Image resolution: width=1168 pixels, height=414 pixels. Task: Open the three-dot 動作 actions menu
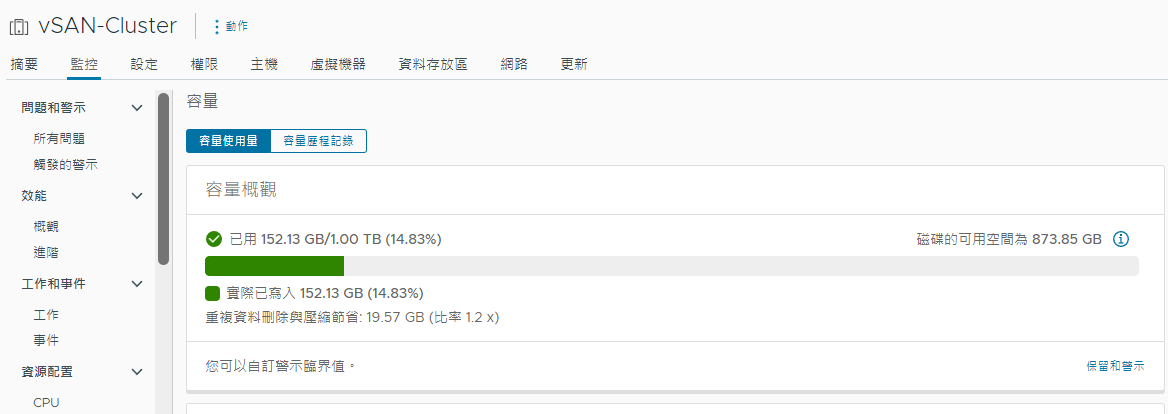click(x=230, y=26)
